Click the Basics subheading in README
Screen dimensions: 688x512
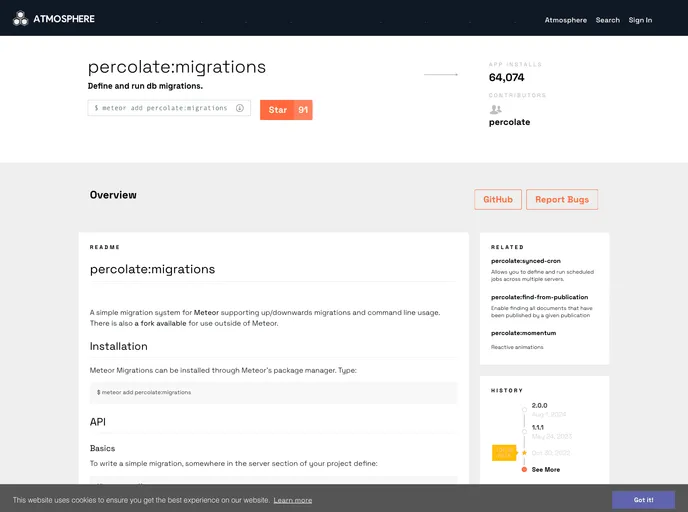(x=102, y=448)
